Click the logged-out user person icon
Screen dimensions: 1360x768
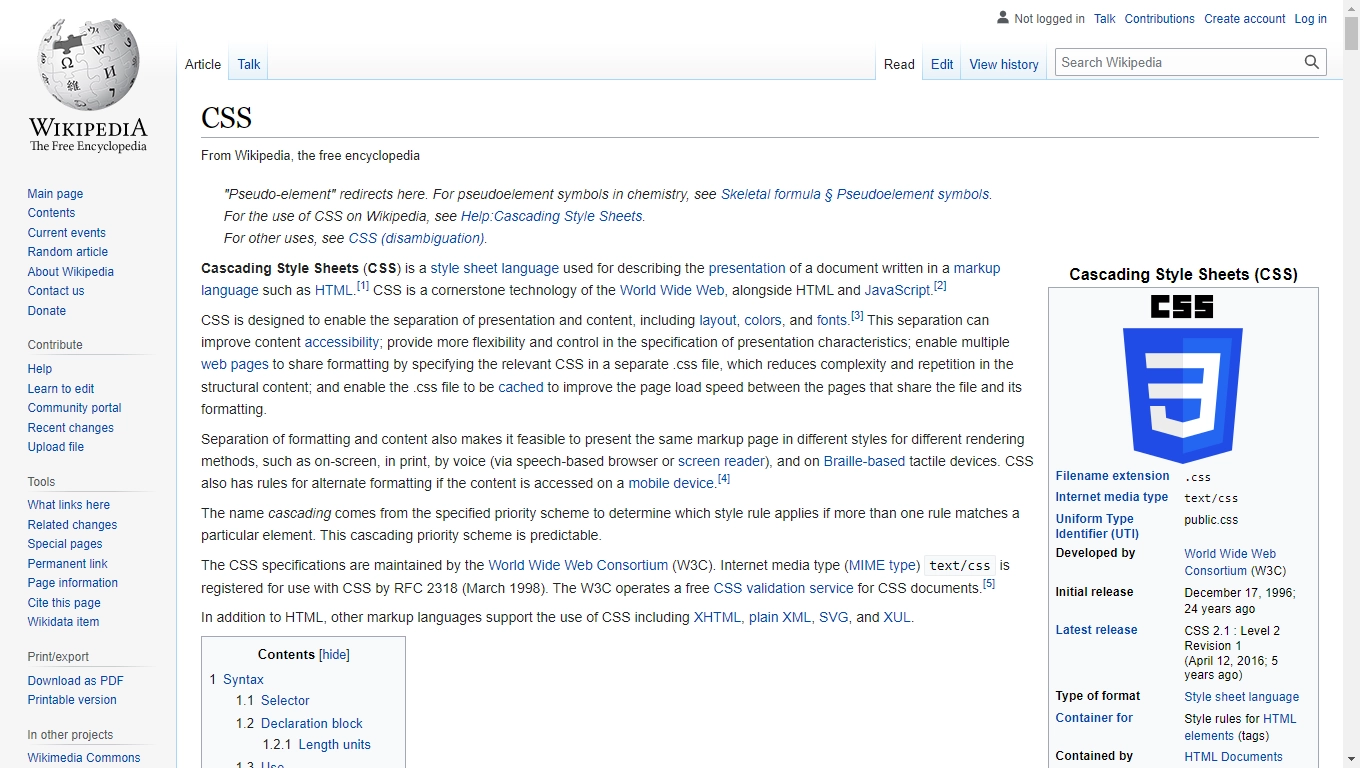(x=1002, y=18)
